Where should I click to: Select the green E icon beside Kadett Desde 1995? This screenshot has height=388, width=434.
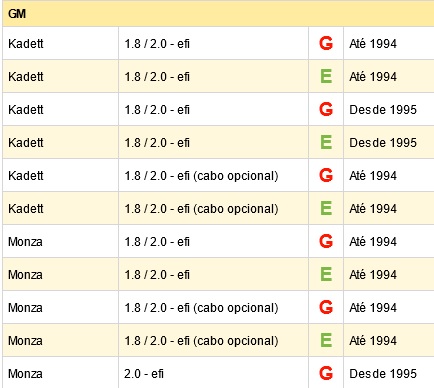[x=326, y=142]
